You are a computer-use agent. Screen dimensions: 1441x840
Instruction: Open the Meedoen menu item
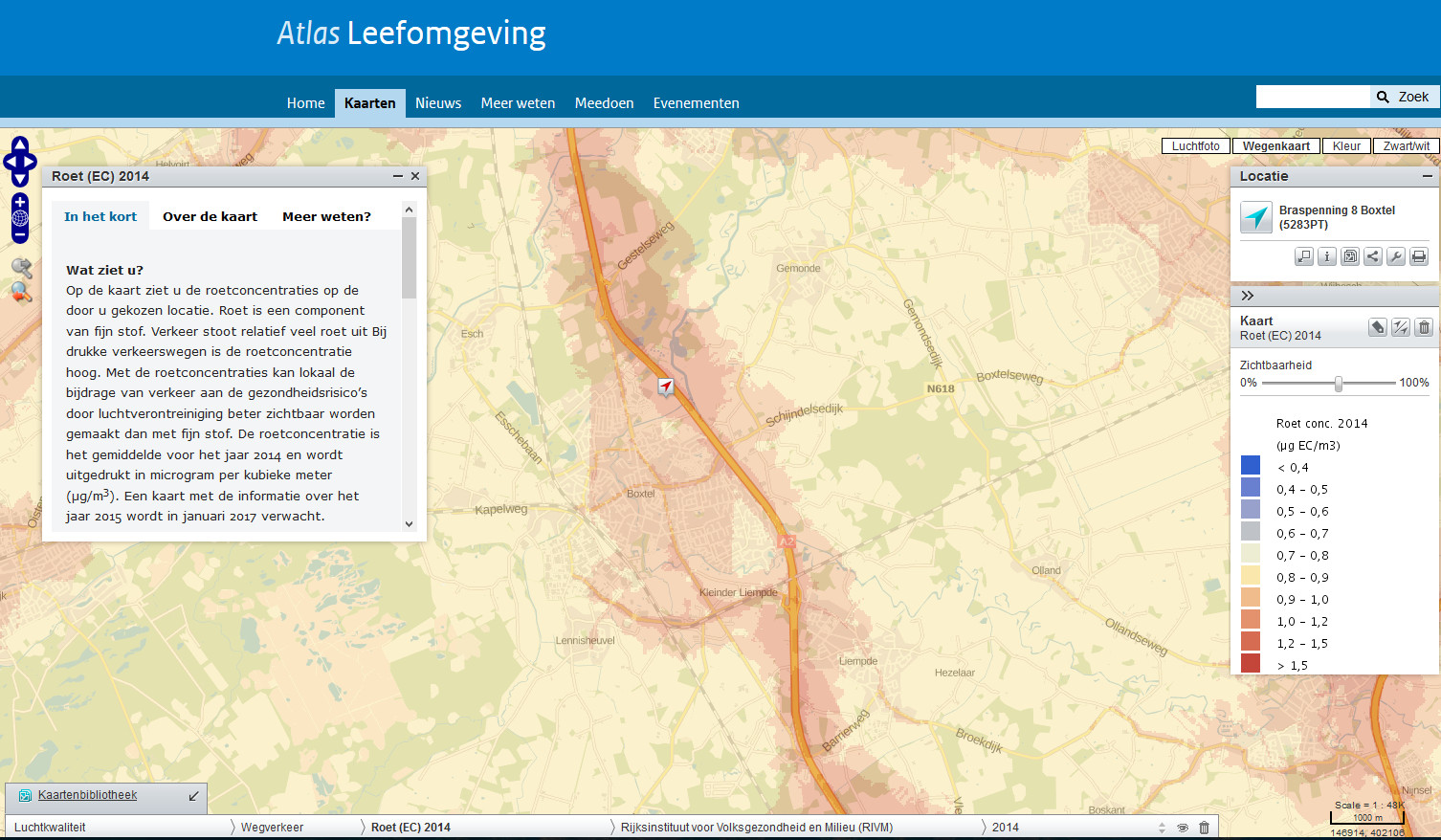pyautogui.click(x=604, y=103)
